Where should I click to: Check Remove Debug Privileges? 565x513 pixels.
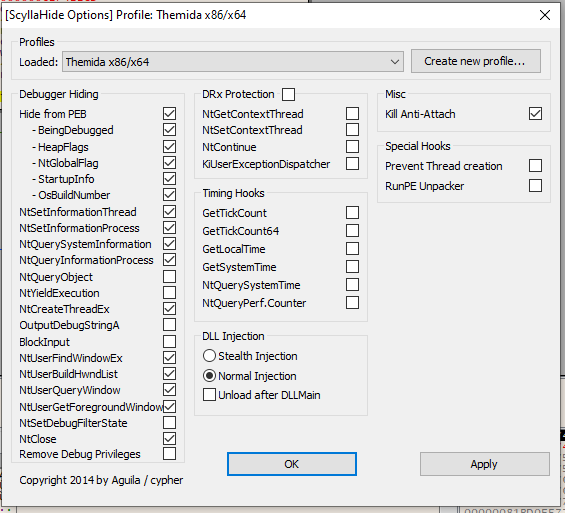point(169,454)
